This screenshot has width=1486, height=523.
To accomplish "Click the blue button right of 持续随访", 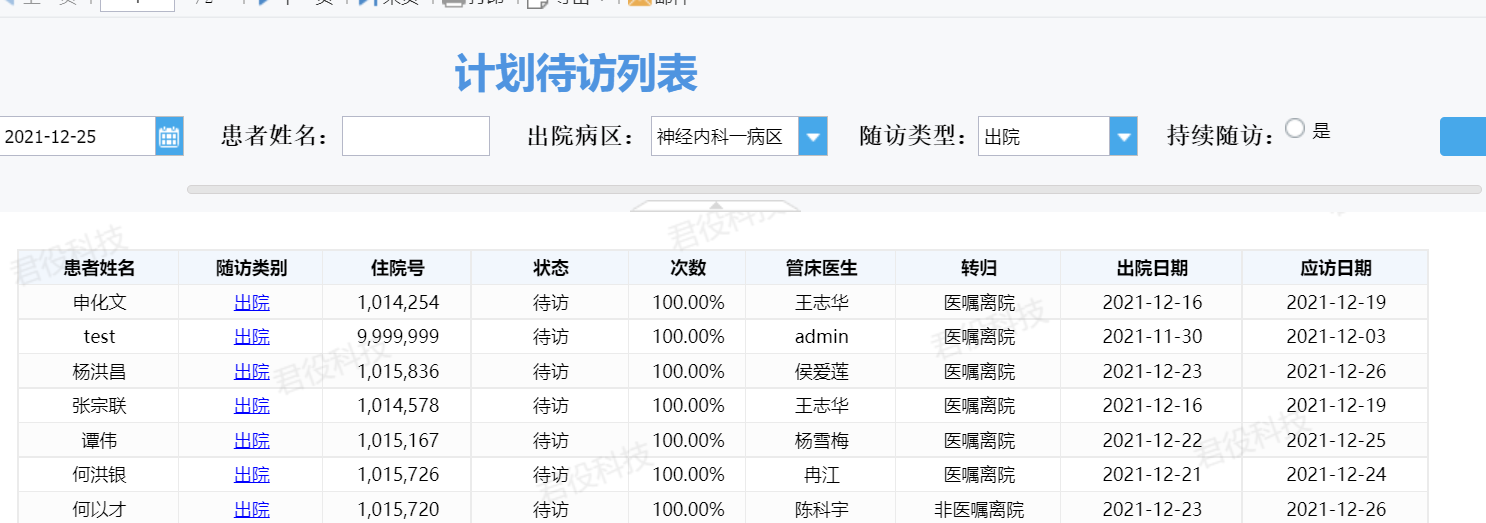I will point(1462,136).
